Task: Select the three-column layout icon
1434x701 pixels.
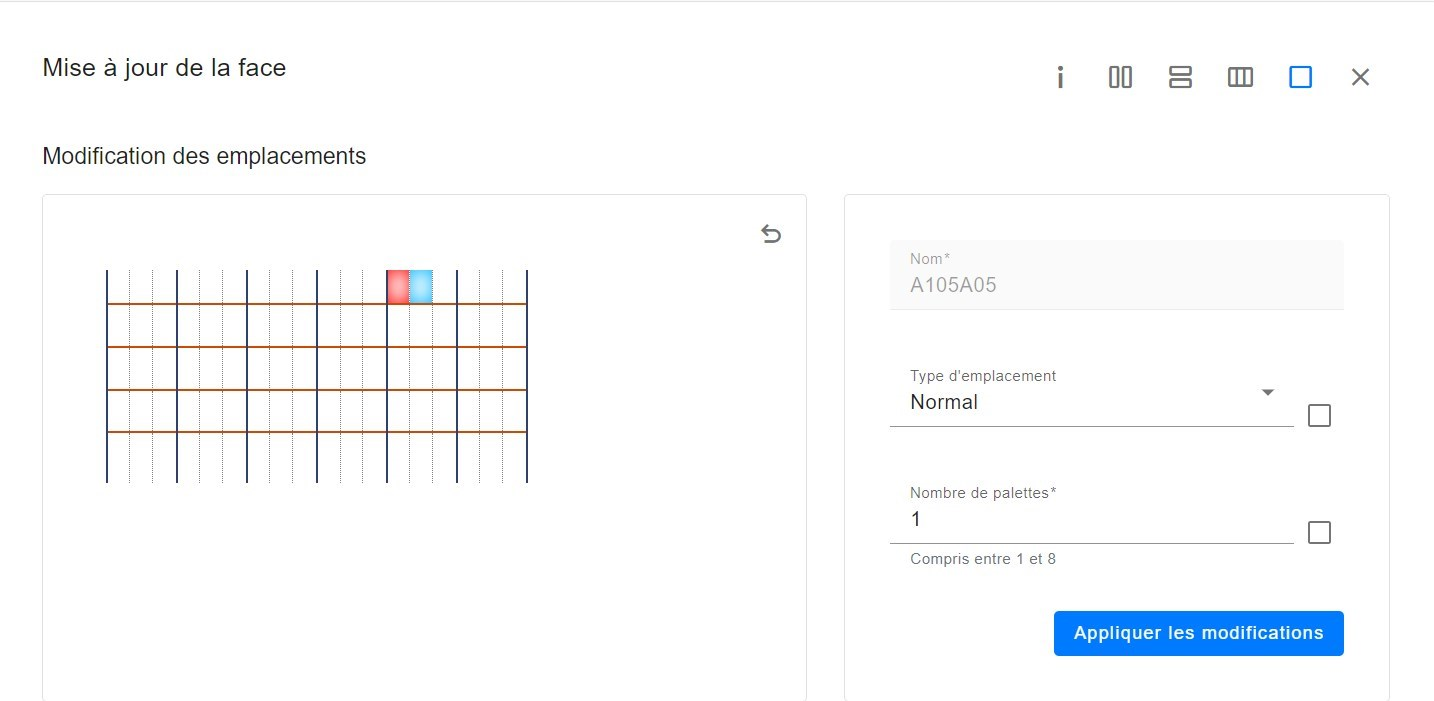Action: pyautogui.click(x=1240, y=77)
